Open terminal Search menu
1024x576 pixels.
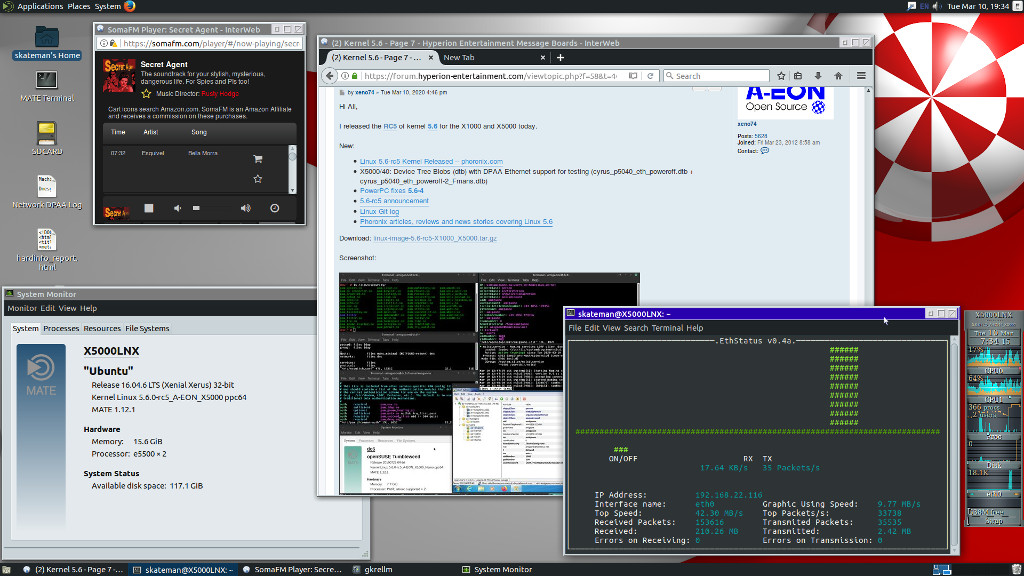[x=635, y=328]
